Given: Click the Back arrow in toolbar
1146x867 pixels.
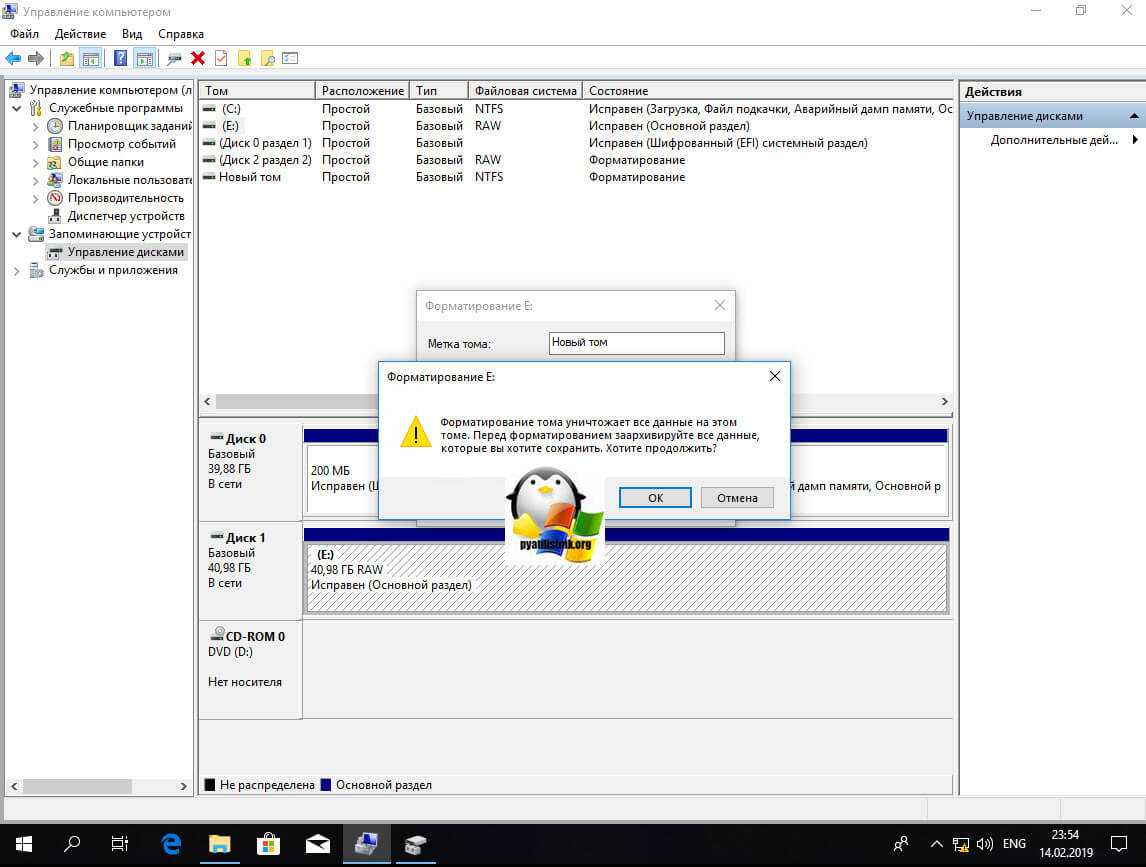Looking at the screenshot, I should [13, 59].
